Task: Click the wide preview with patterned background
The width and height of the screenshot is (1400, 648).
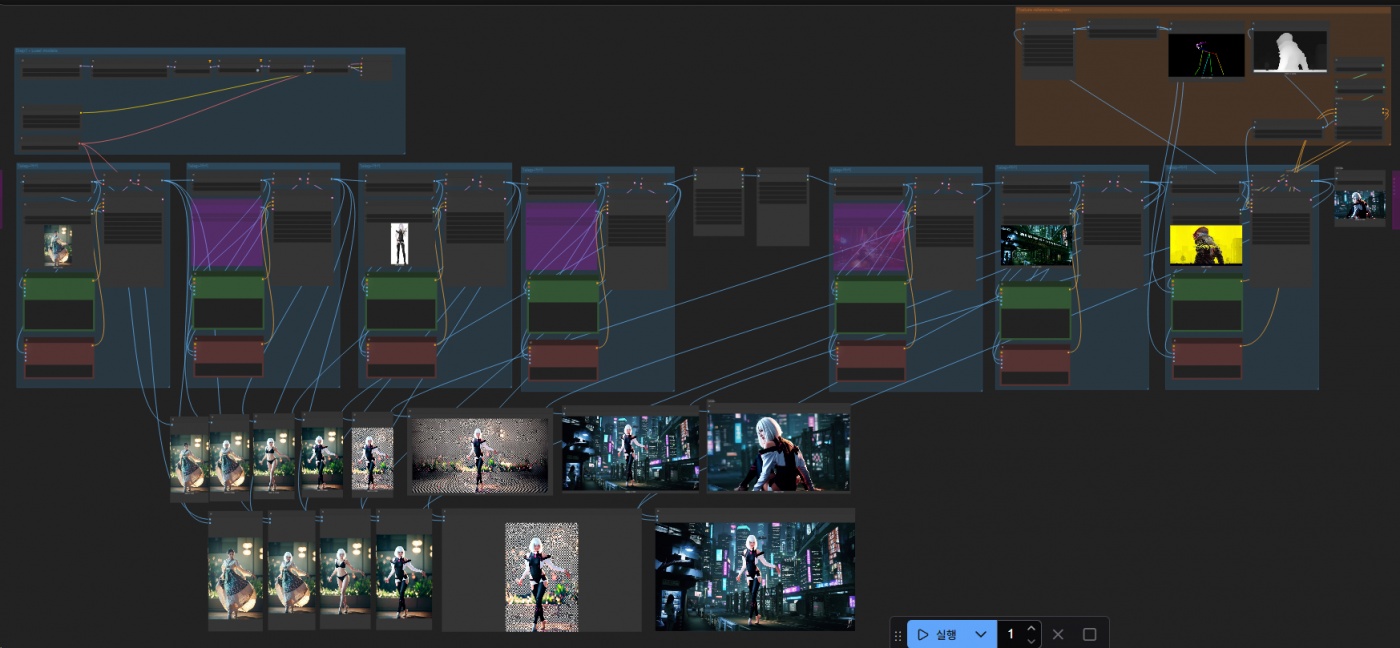Action: (x=479, y=455)
